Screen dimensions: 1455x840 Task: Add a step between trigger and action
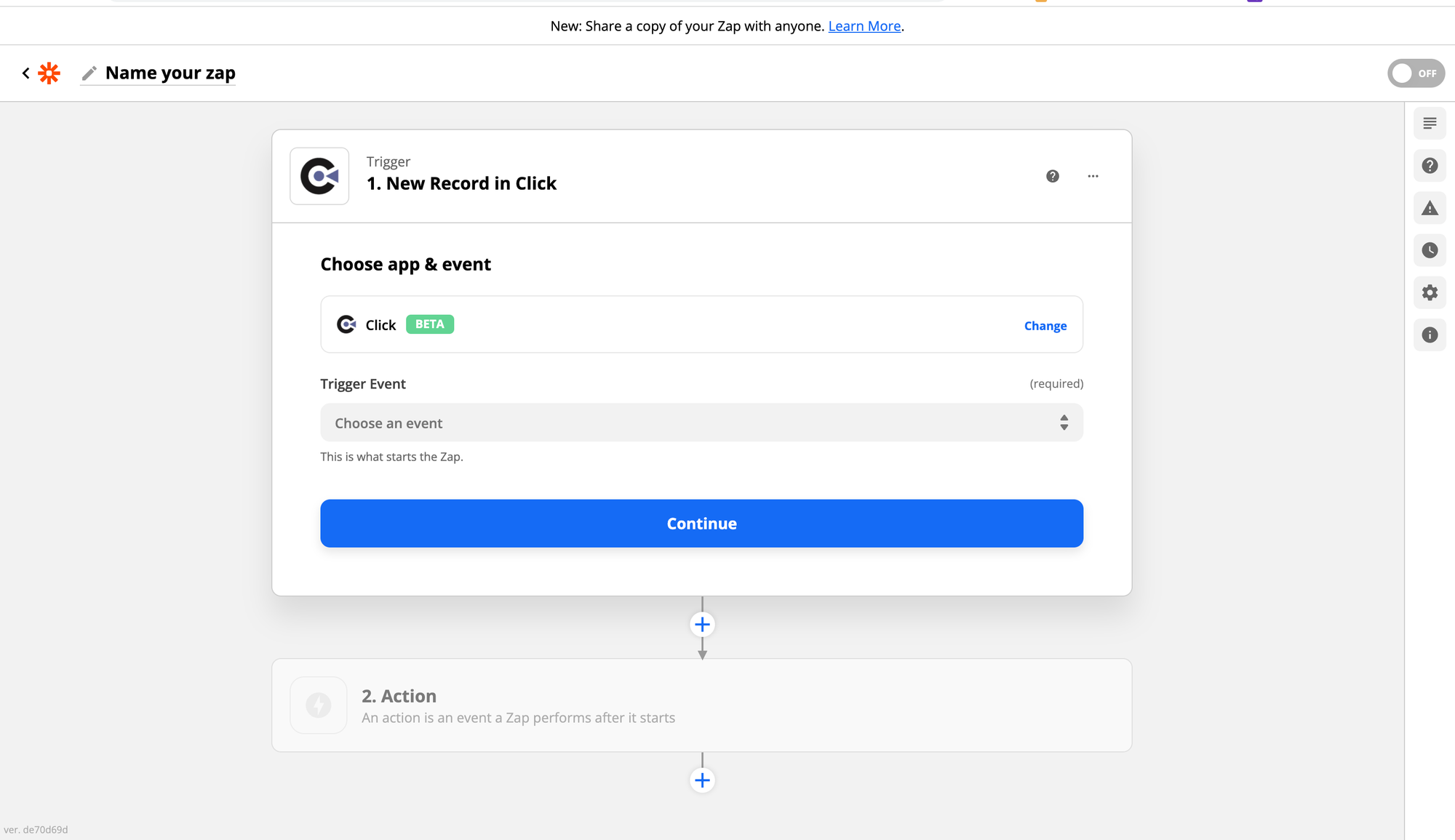tap(702, 624)
